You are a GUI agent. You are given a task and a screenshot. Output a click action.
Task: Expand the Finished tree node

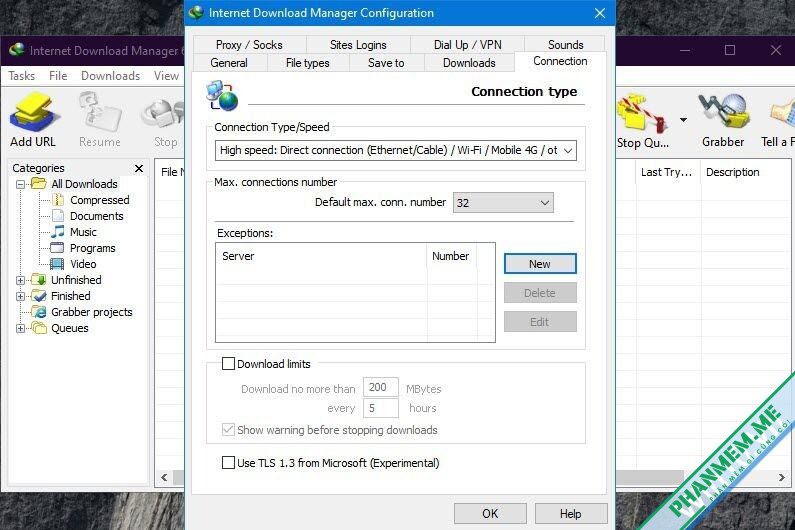click(20, 296)
